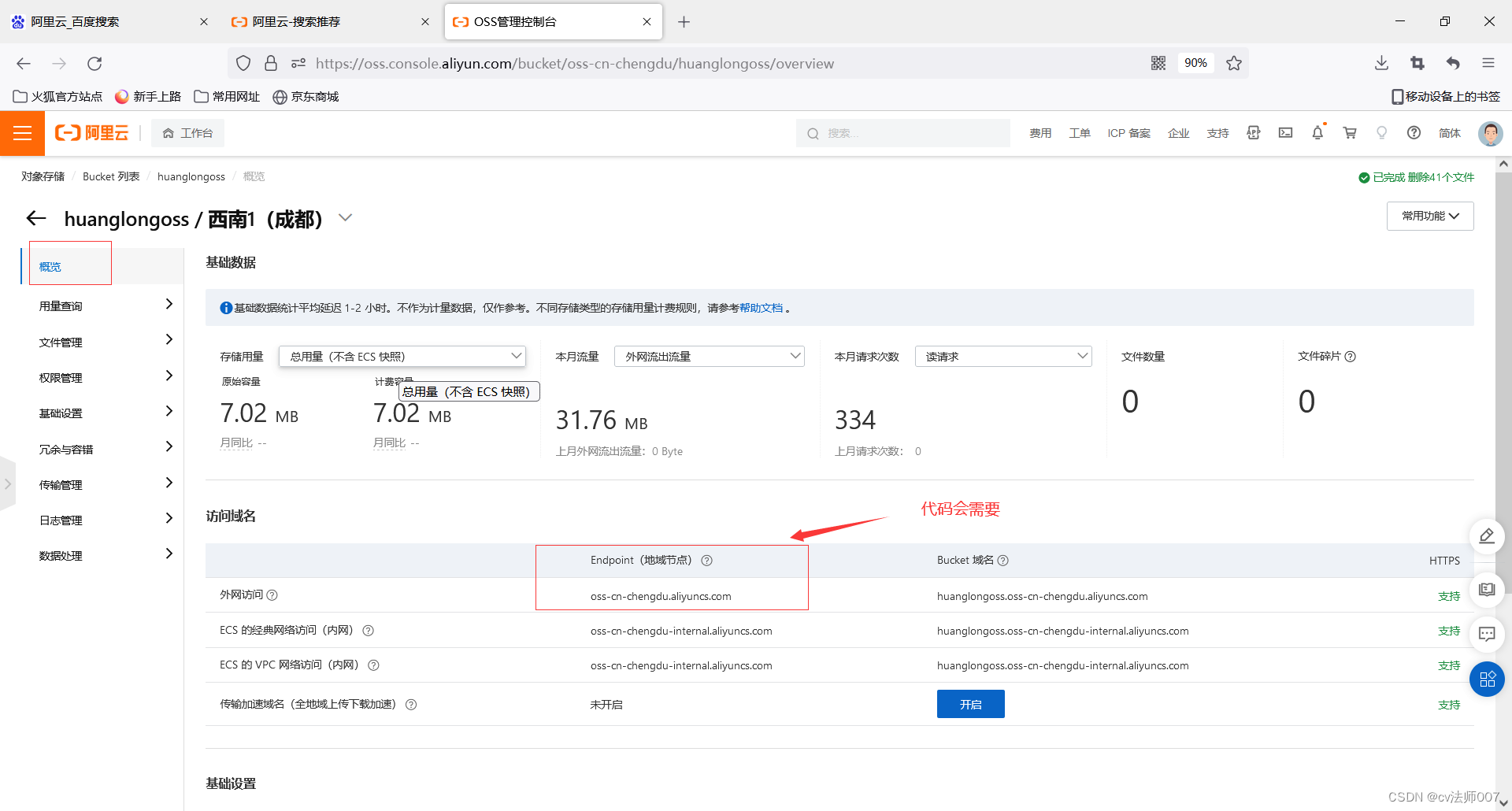Click help icon for ECS 经典网络访问
Image resolution: width=1512 pixels, height=811 pixels.
368,631
